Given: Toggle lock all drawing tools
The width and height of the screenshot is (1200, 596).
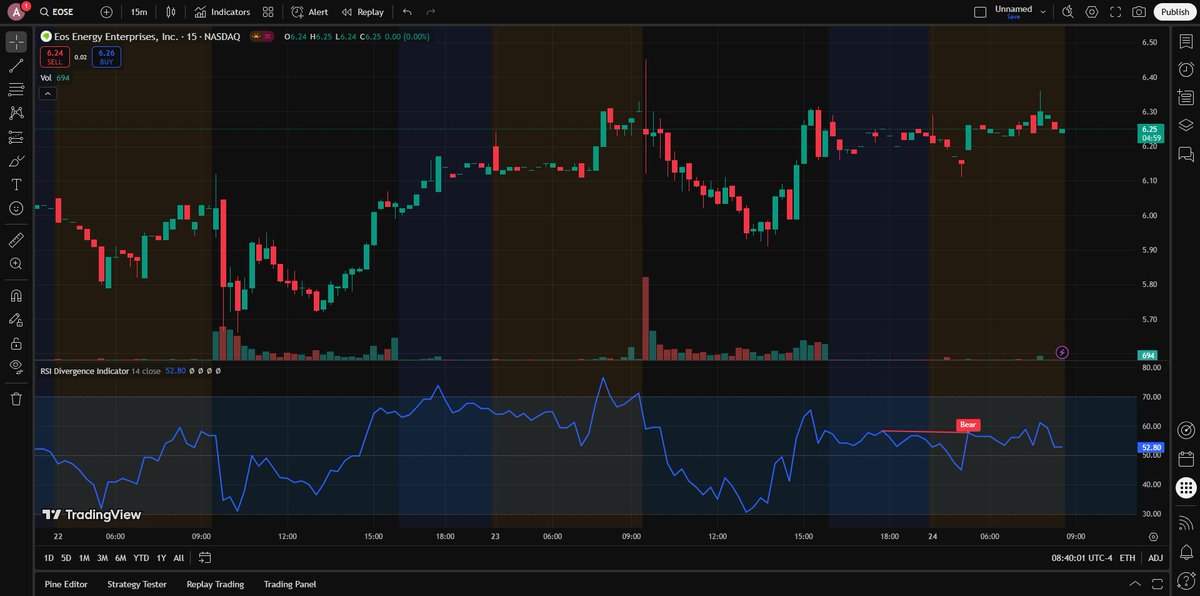Looking at the screenshot, I should coord(16,343).
